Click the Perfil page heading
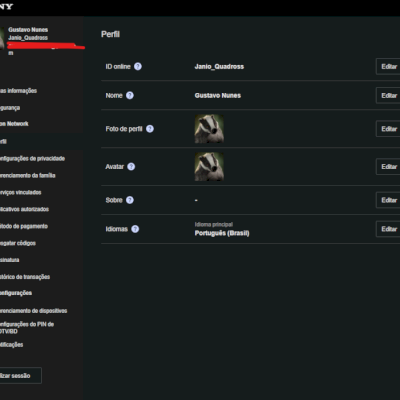The height and width of the screenshot is (400, 400). tap(110, 34)
